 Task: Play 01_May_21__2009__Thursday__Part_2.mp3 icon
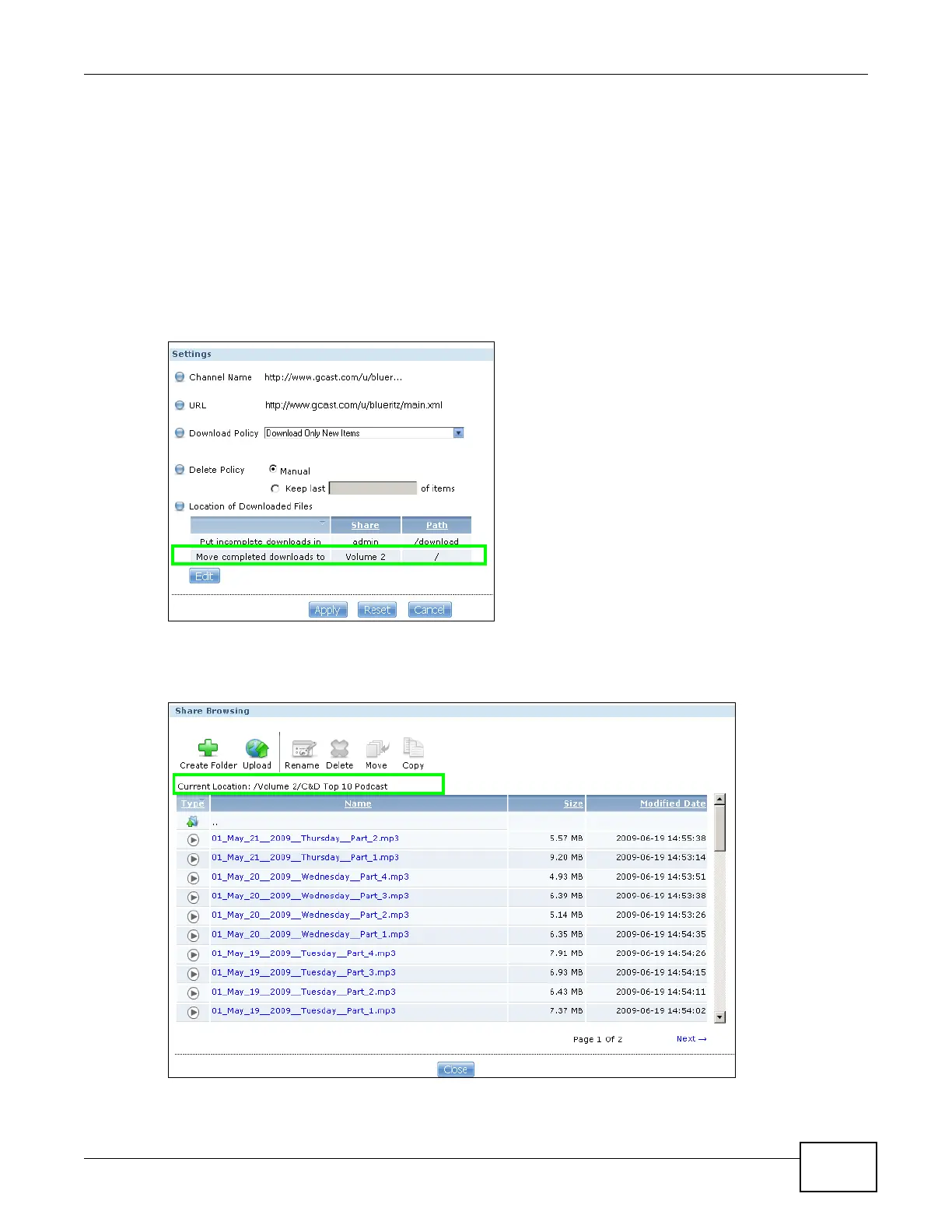(x=193, y=840)
